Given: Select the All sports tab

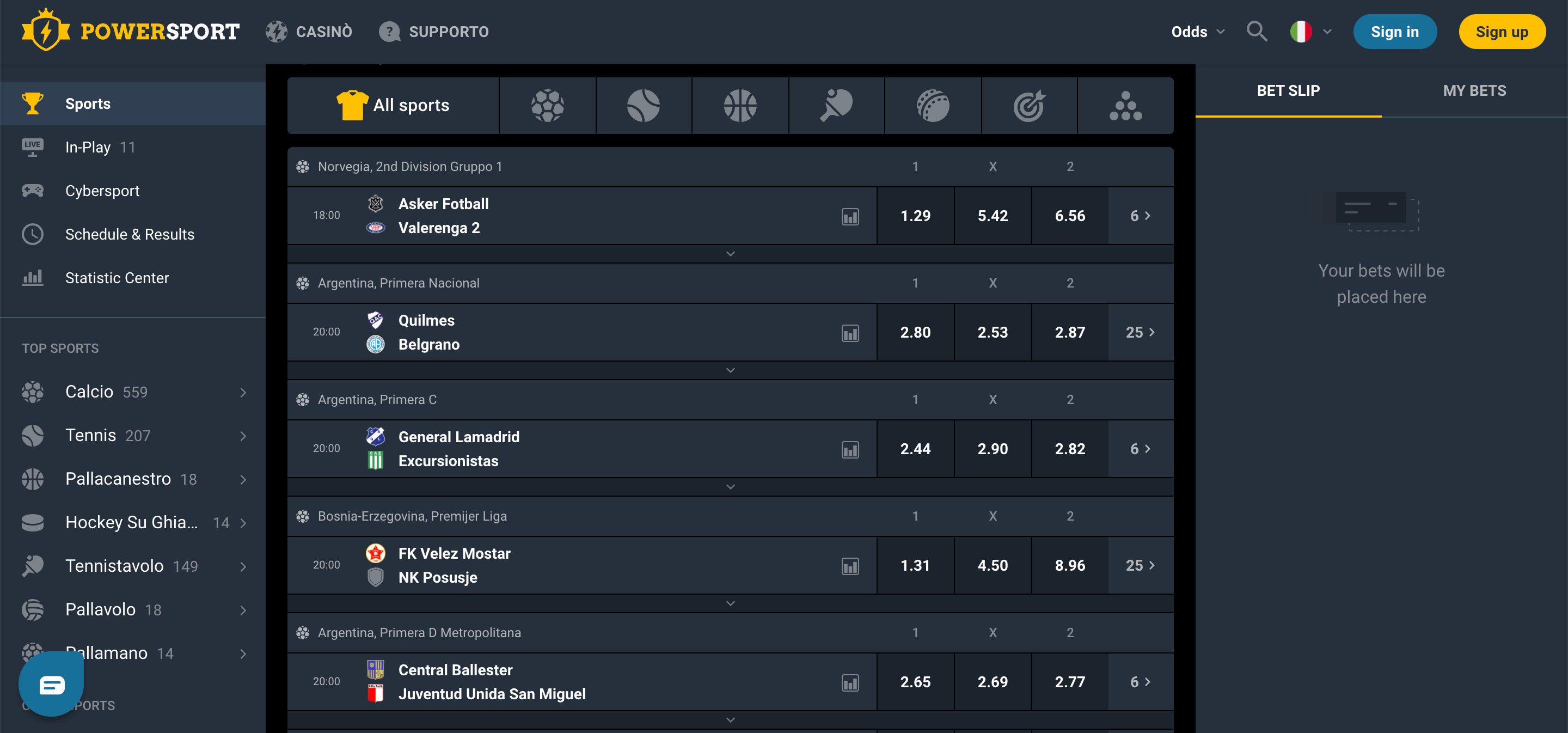Looking at the screenshot, I should pyautogui.click(x=393, y=105).
